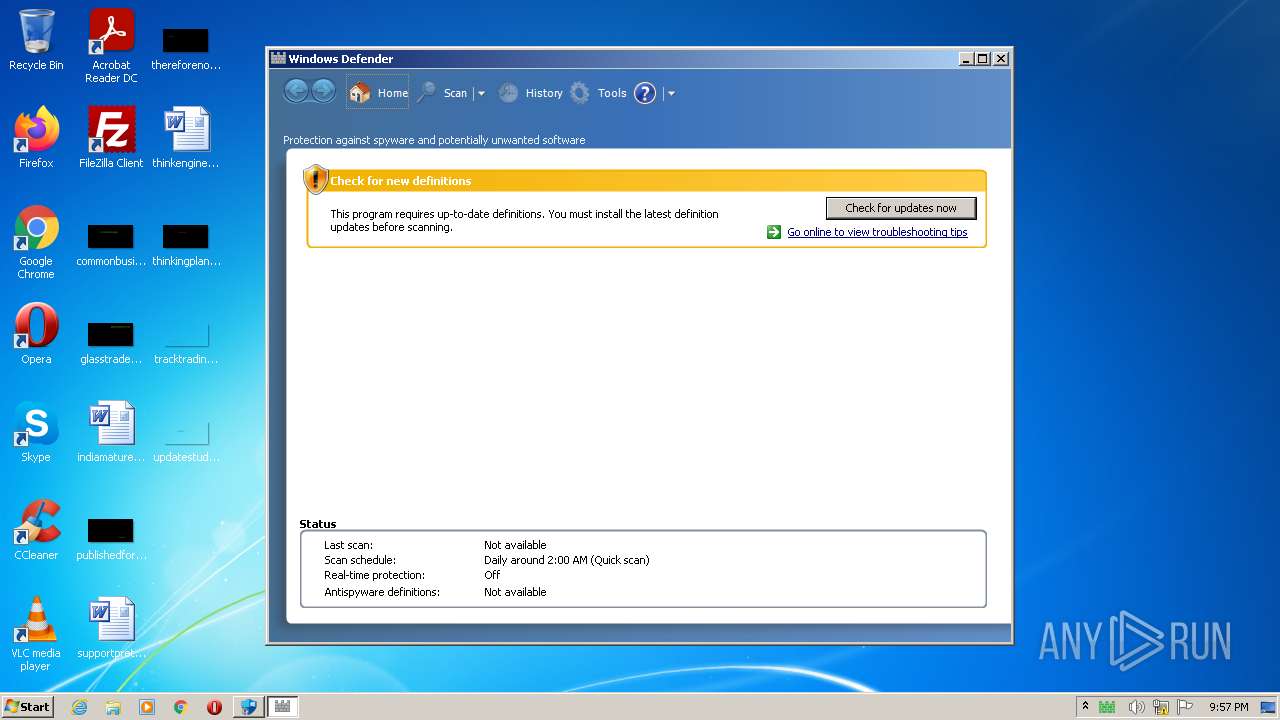Open Tools in Windows Defender
This screenshot has height=720, width=1280.
click(598, 93)
